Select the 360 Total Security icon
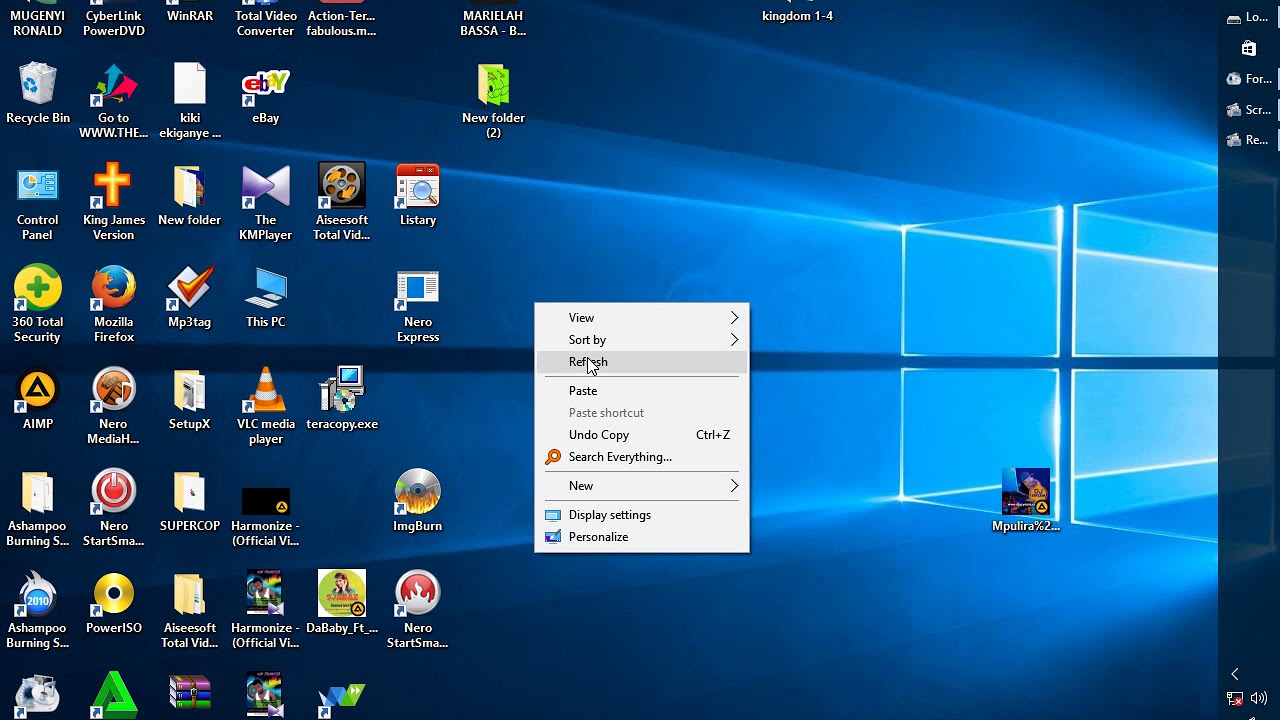Image resolution: width=1280 pixels, height=720 pixels. pyautogui.click(x=38, y=288)
